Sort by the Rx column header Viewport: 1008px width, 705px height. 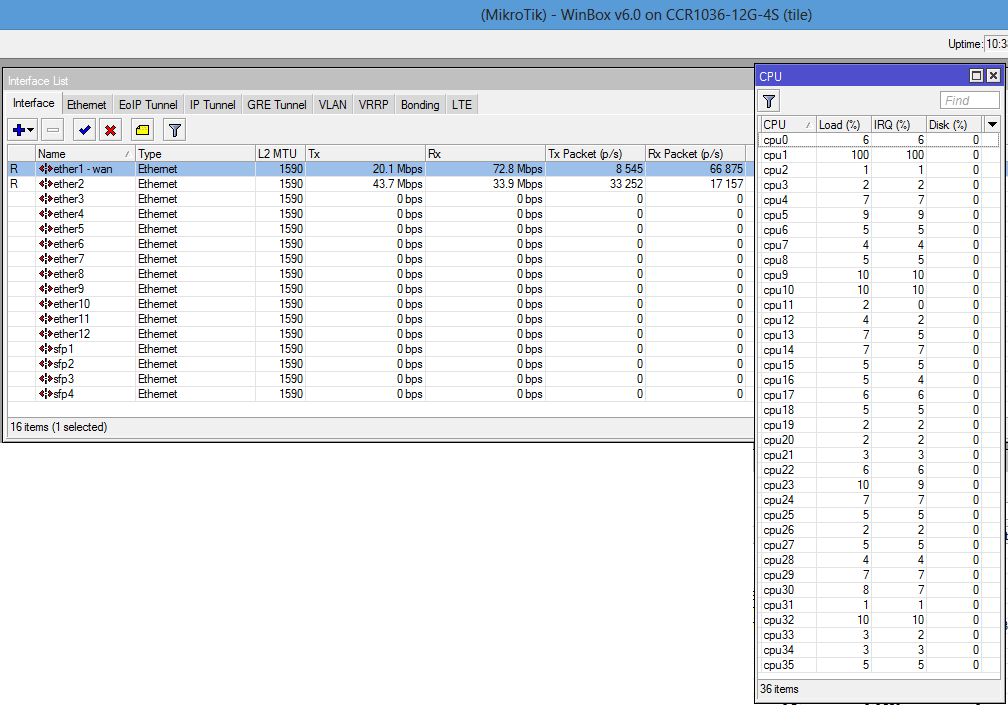pos(485,154)
